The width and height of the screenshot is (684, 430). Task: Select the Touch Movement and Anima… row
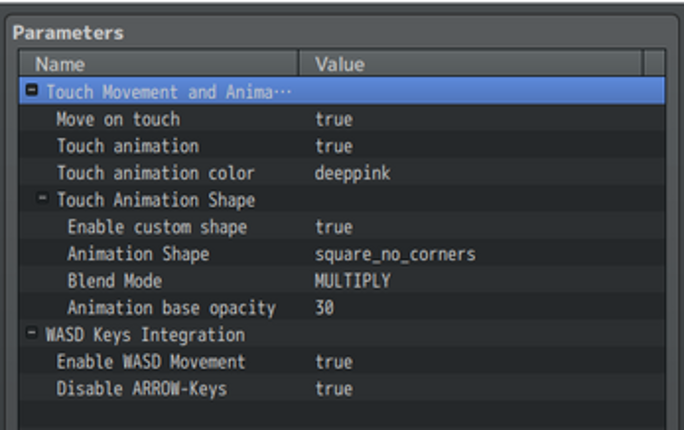(342, 91)
